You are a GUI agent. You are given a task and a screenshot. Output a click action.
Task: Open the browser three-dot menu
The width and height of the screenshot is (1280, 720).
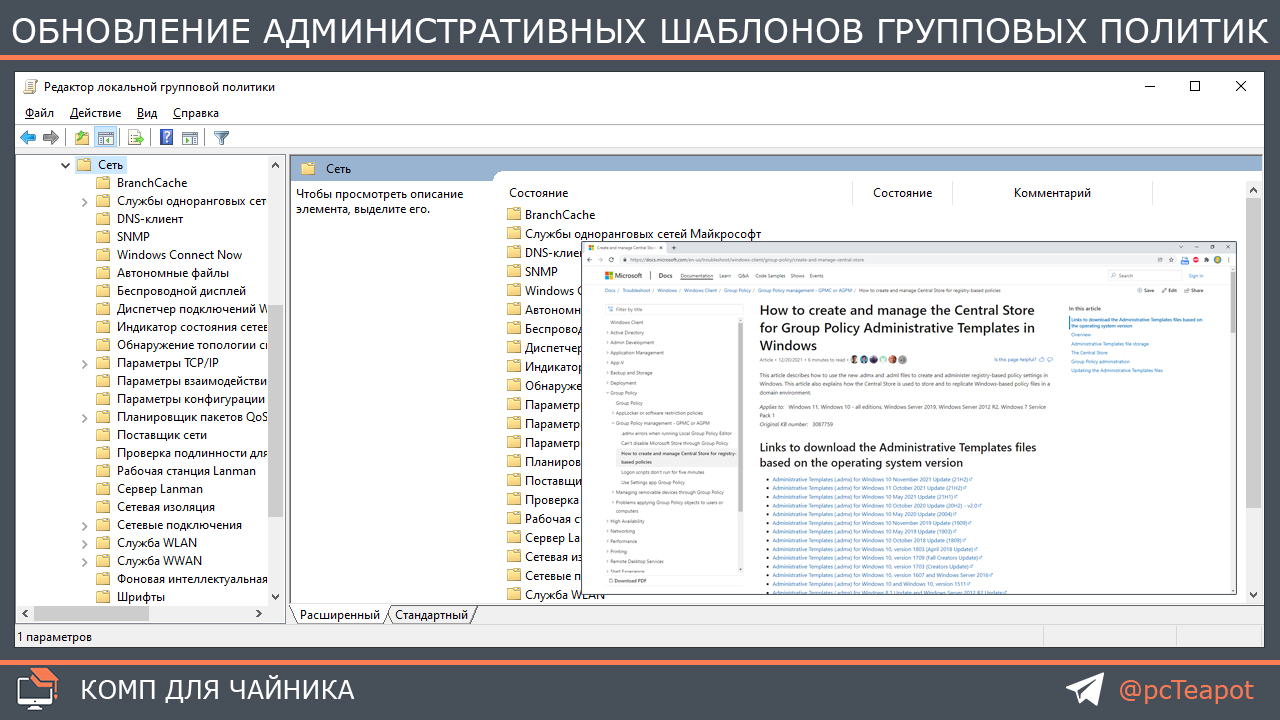coord(1226,259)
